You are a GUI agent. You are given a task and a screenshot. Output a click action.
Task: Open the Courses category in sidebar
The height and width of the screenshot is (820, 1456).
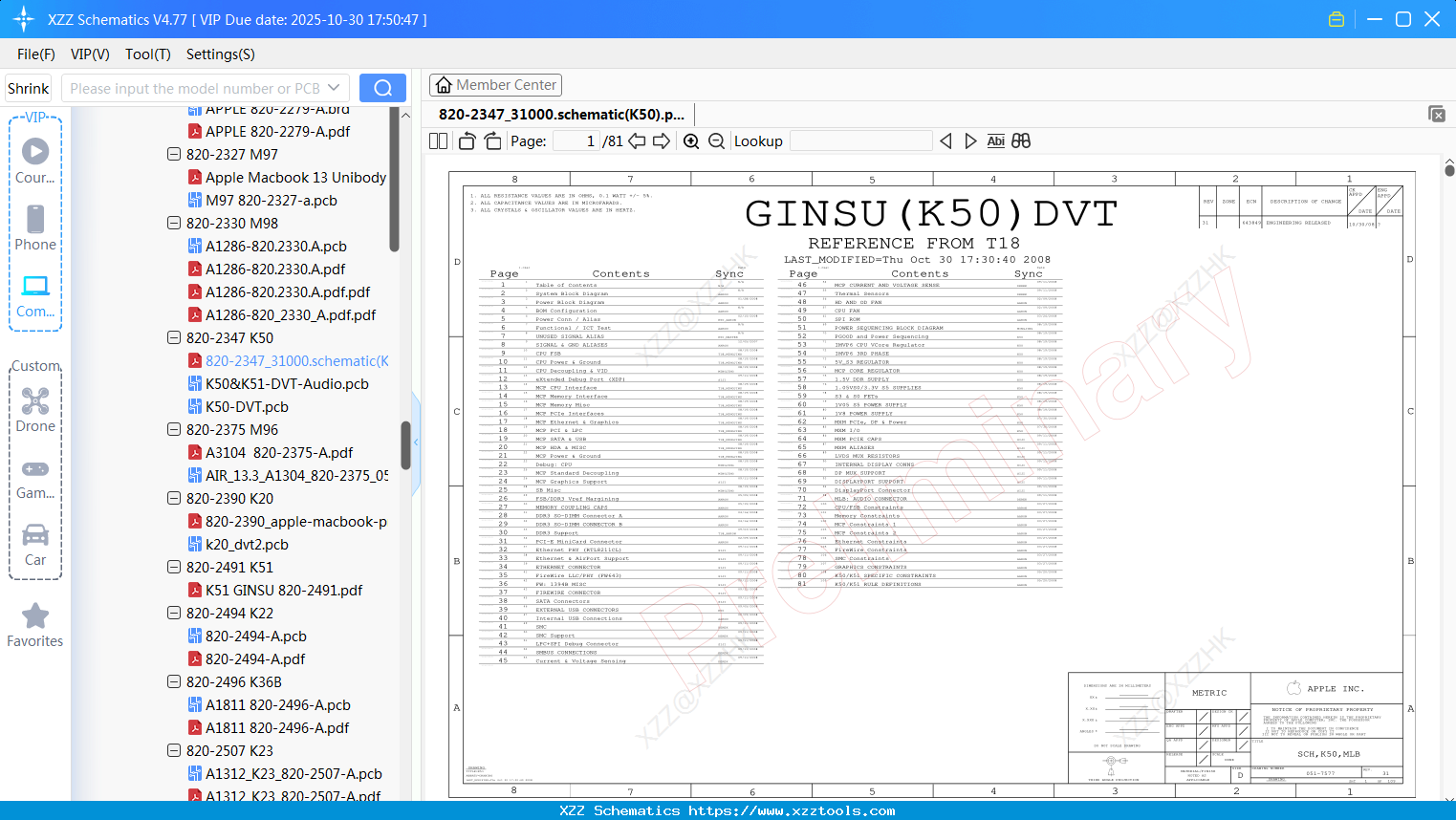coord(35,161)
